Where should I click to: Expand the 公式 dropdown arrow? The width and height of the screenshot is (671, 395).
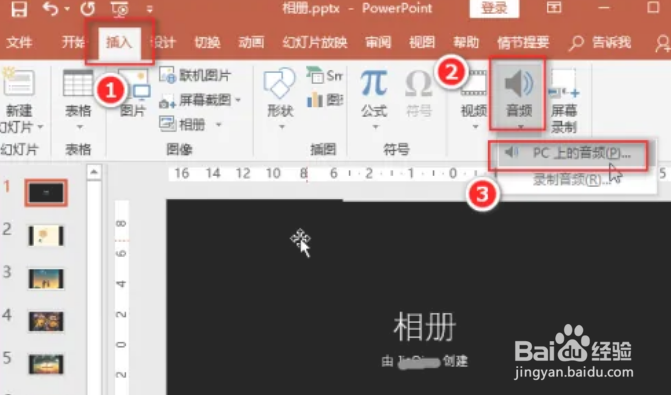point(375,127)
